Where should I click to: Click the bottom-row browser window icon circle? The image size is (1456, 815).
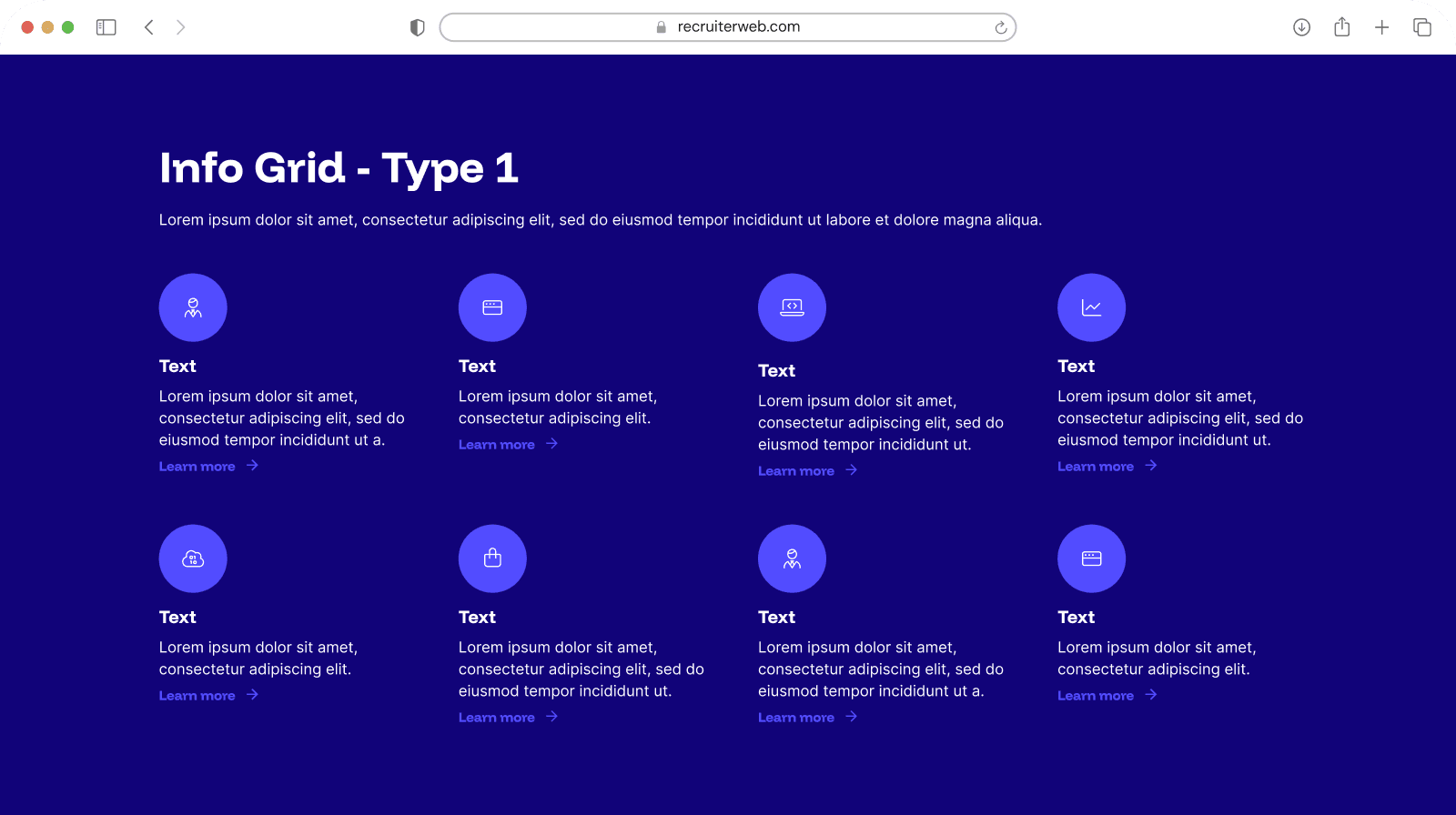(1091, 558)
